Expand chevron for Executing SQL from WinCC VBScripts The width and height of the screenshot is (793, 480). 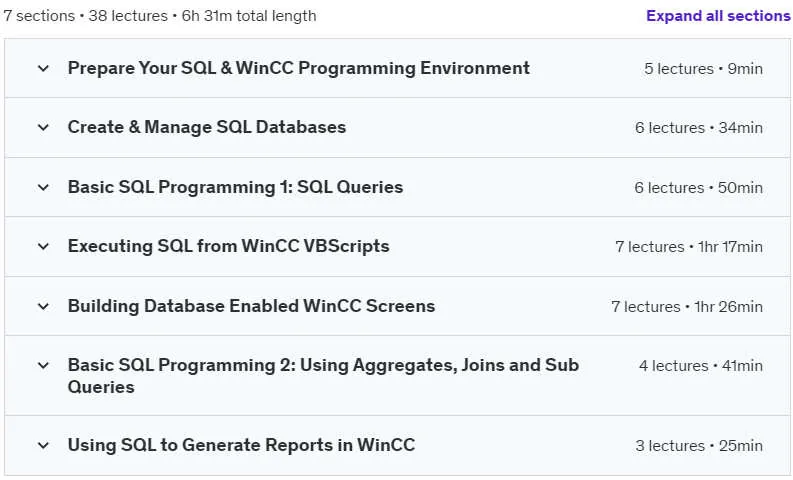coord(43,246)
